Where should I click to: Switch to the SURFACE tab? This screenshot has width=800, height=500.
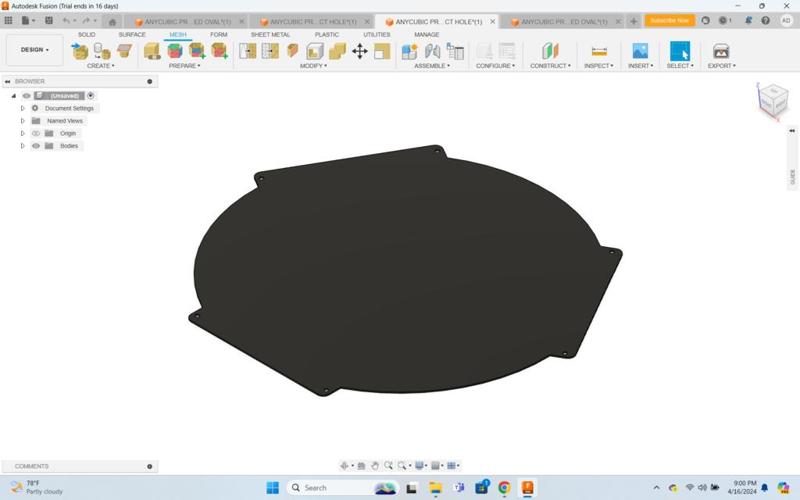tap(132, 35)
